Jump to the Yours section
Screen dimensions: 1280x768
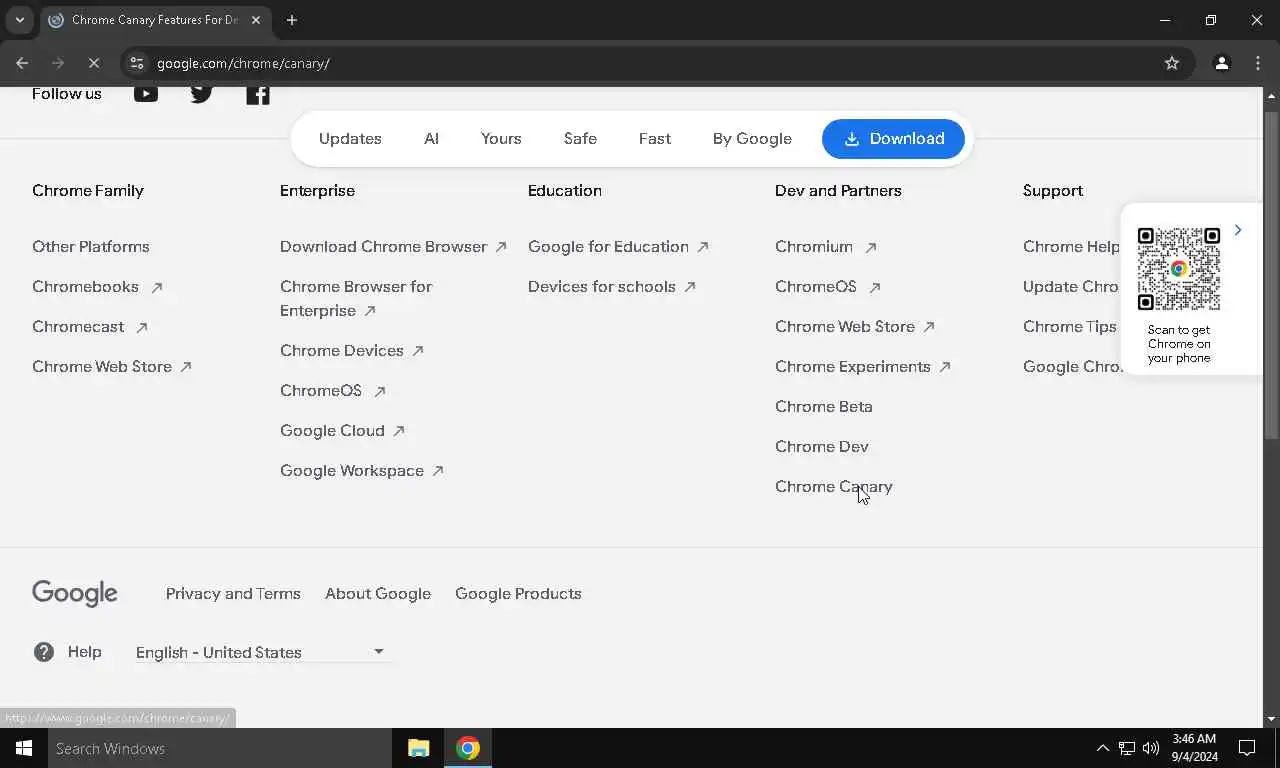tap(501, 139)
